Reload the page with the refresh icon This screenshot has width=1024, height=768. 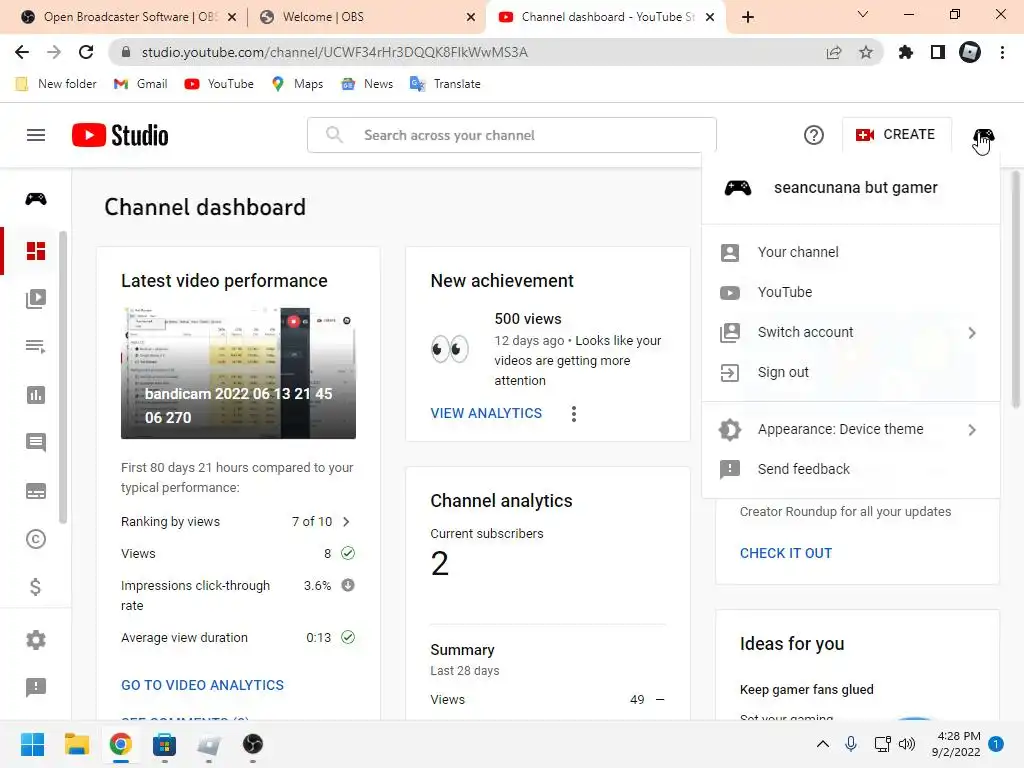click(x=86, y=52)
